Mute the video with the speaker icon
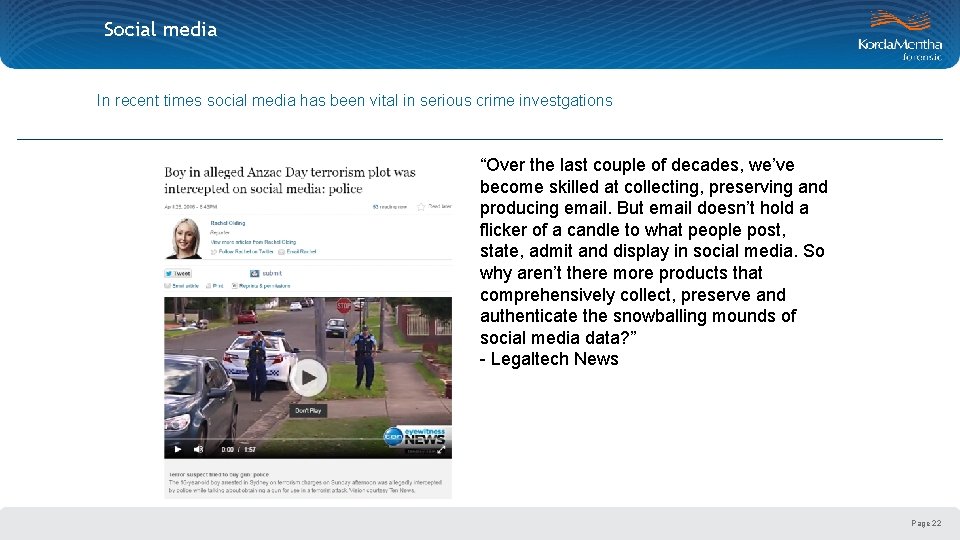 [198, 449]
